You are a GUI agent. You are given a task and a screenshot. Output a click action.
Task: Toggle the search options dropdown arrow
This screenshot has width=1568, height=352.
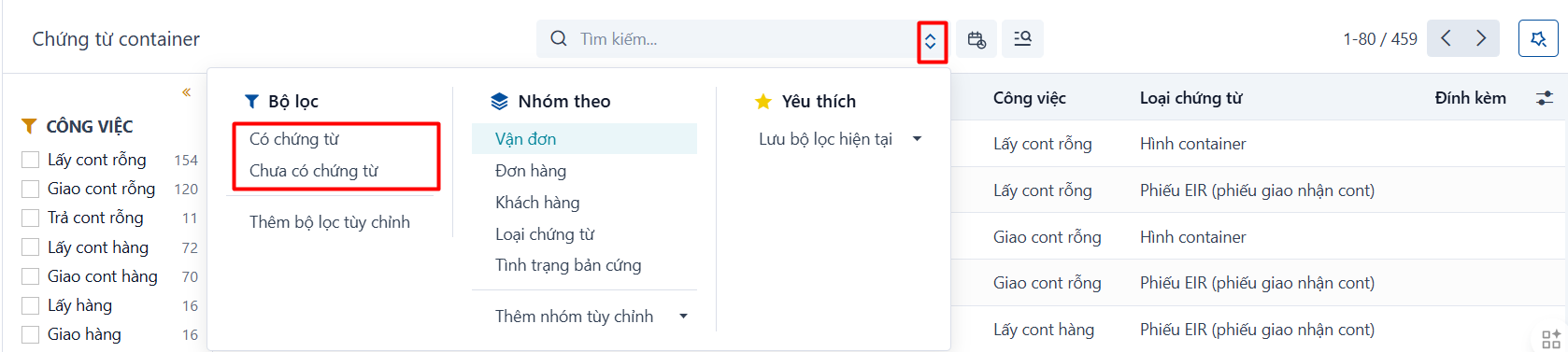coord(931,41)
